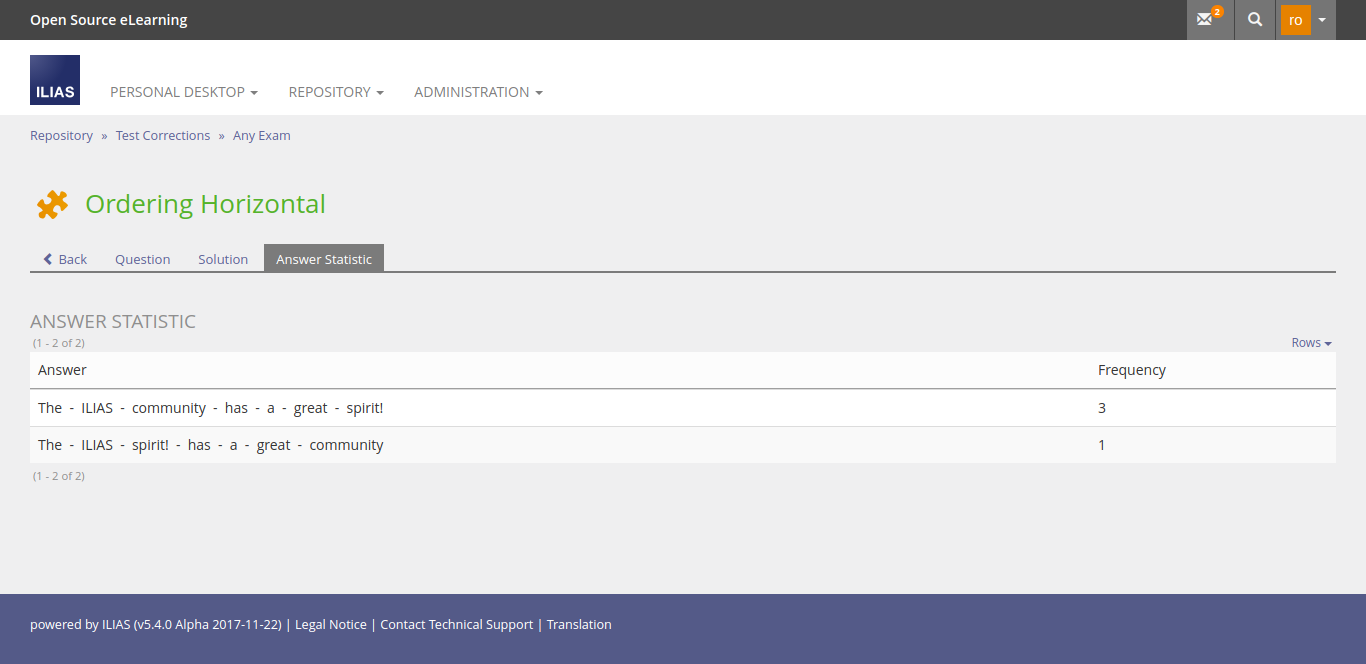
Task: Click 'Open Source eLearning' header text
Action: [x=108, y=20]
